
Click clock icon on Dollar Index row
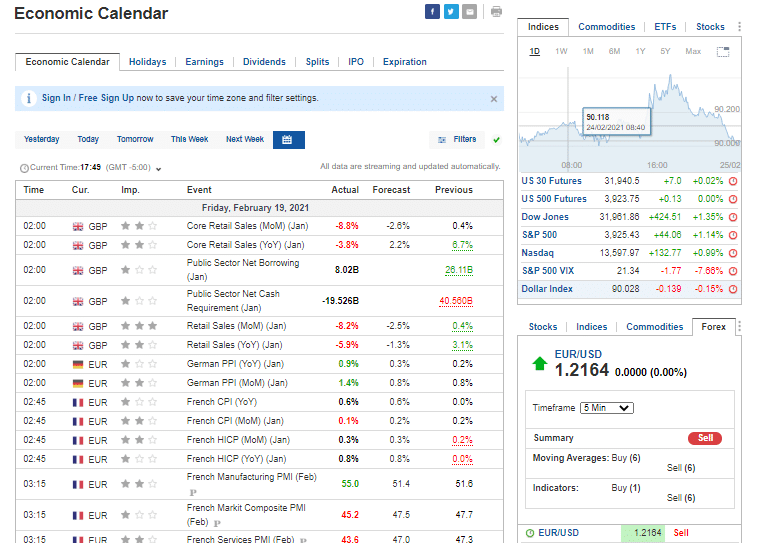click(x=733, y=289)
